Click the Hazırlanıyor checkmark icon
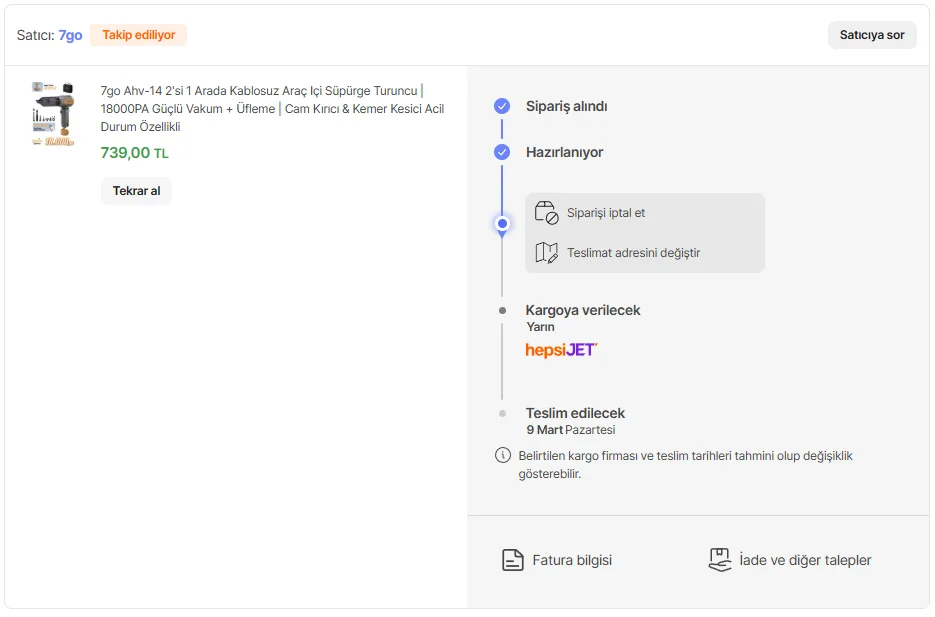This screenshot has width=935, height=617. click(502, 152)
